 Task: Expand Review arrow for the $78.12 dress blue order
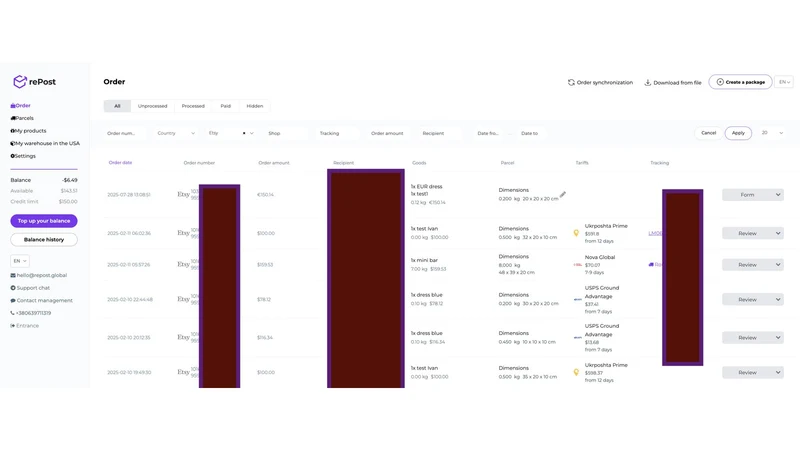778,299
